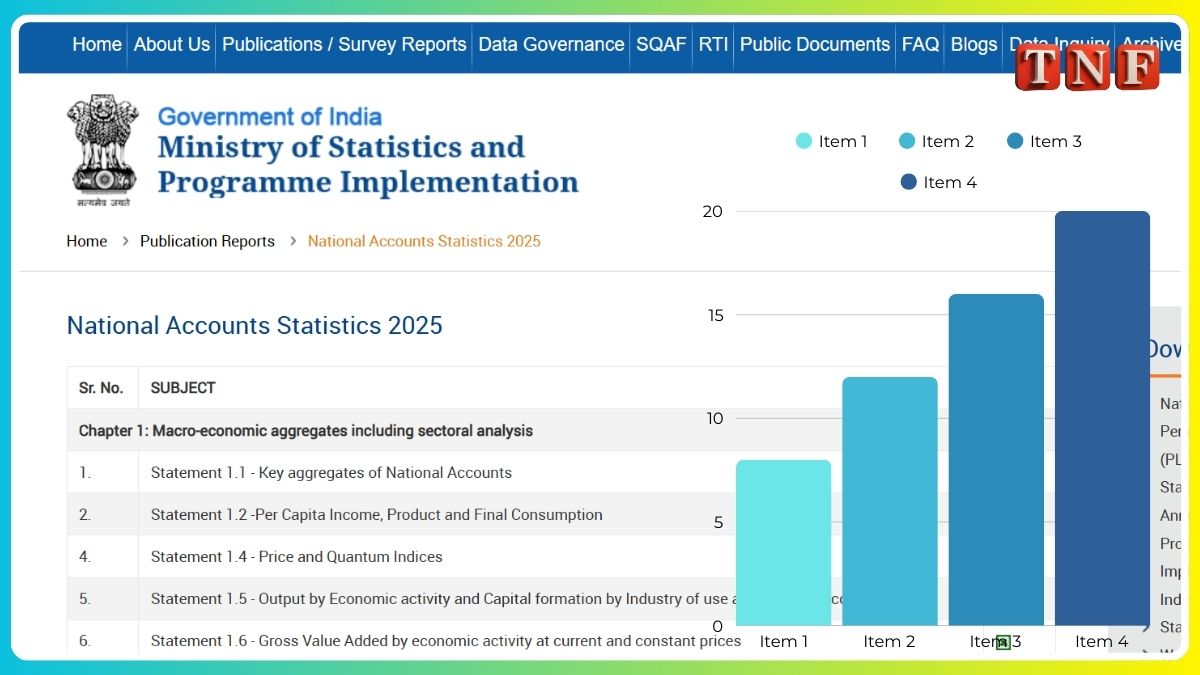Click the Item 1 legend color dot
1200x675 pixels.
804,141
